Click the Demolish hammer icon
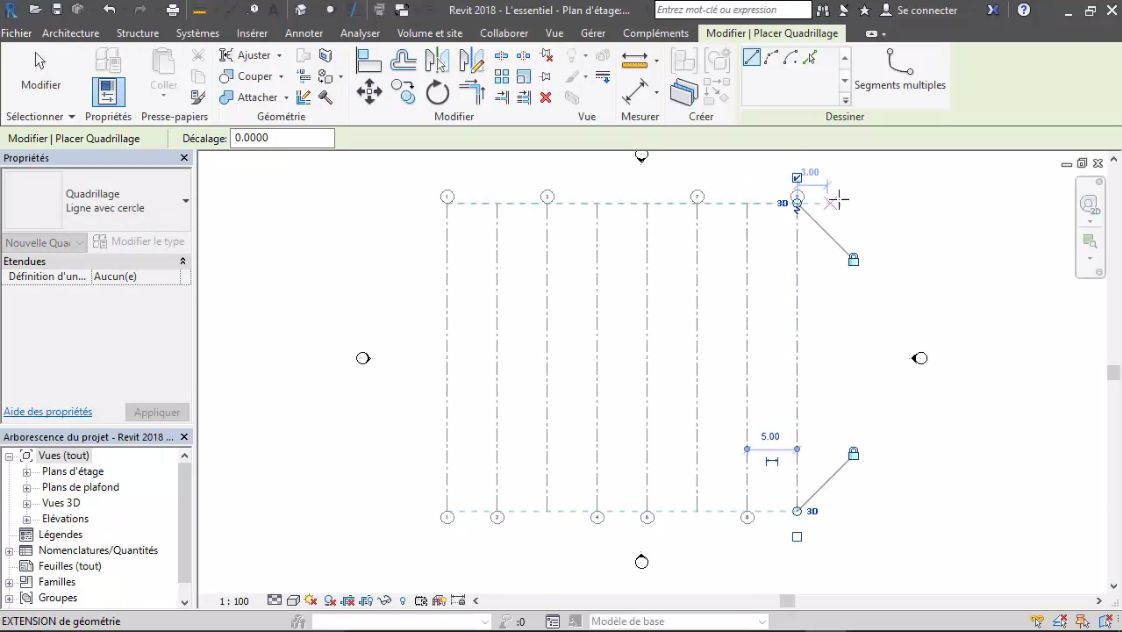 click(x=326, y=97)
